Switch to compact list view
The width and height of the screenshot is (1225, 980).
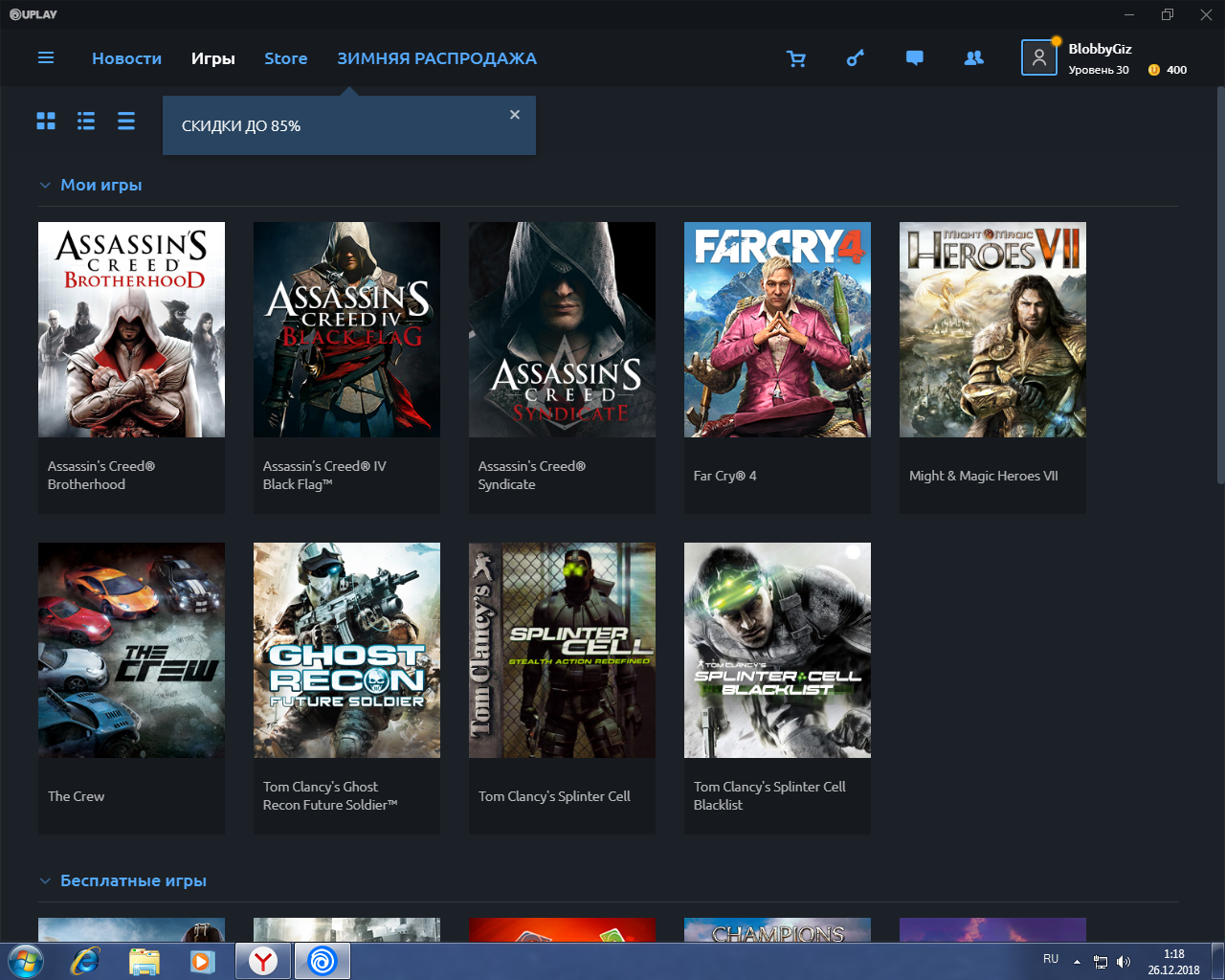point(126,121)
